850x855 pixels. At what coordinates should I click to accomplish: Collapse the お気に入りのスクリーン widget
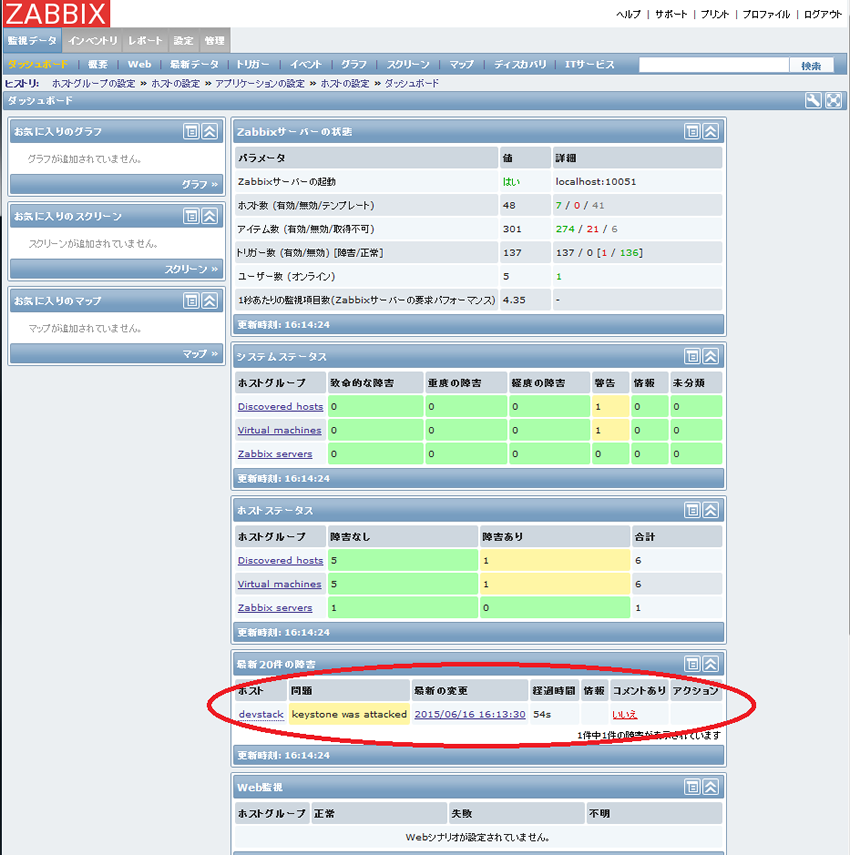click(x=210, y=216)
